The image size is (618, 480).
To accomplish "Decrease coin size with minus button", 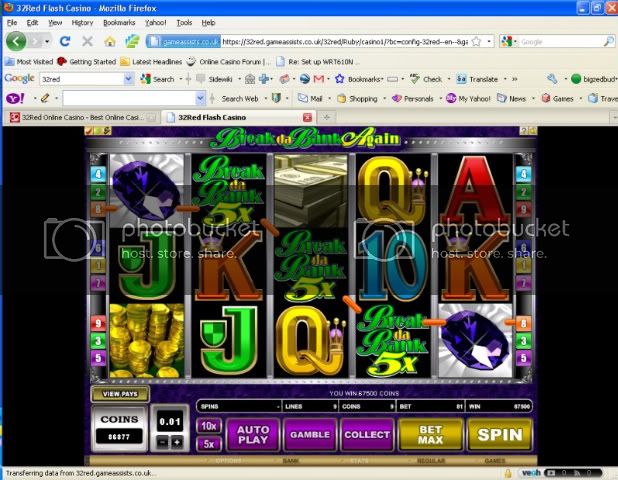I will pyautogui.click(x=162, y=443).
